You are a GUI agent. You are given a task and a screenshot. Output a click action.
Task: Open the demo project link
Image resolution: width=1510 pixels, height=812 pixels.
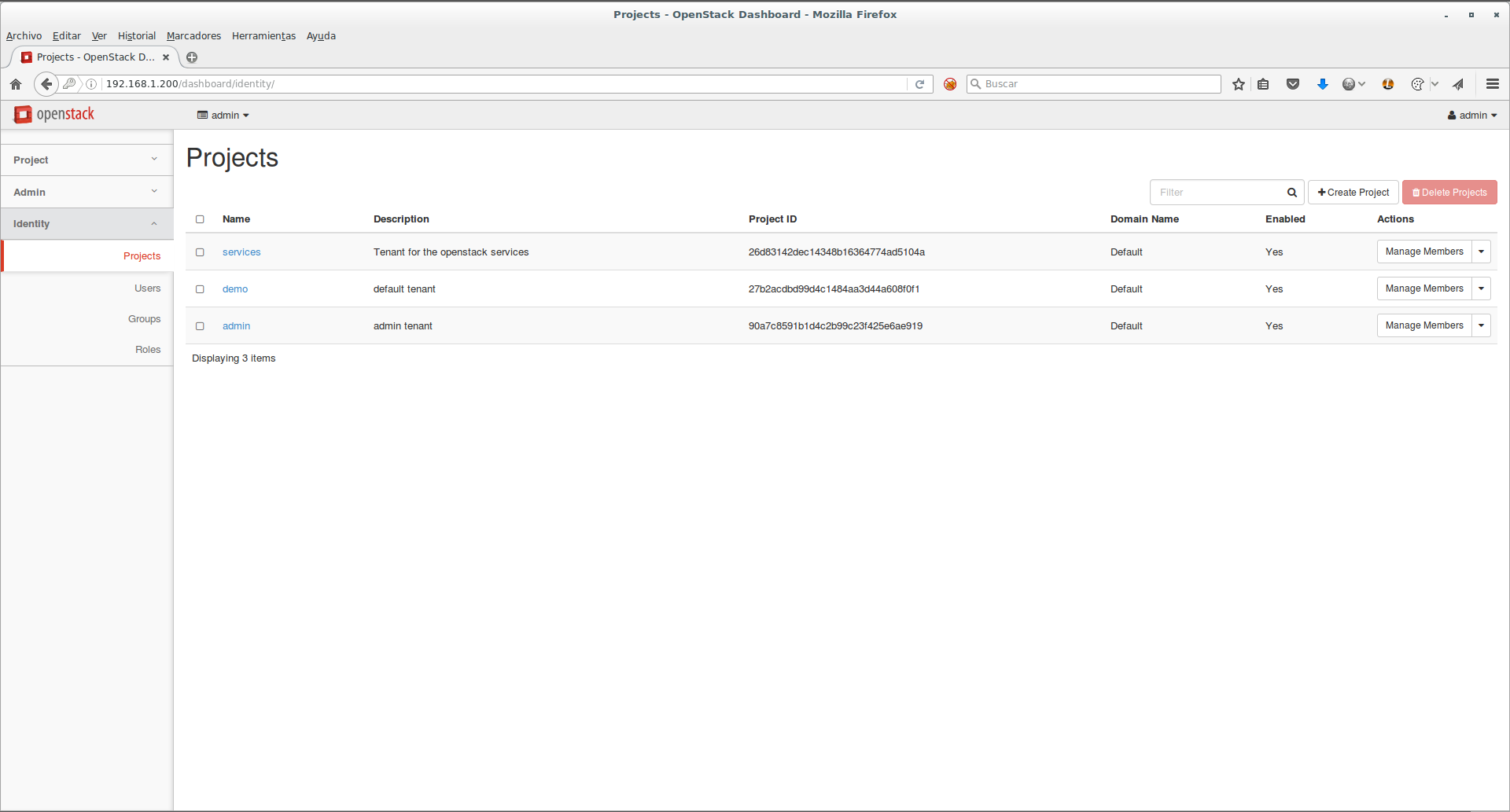pyautogui.click(x=235, y=289)
